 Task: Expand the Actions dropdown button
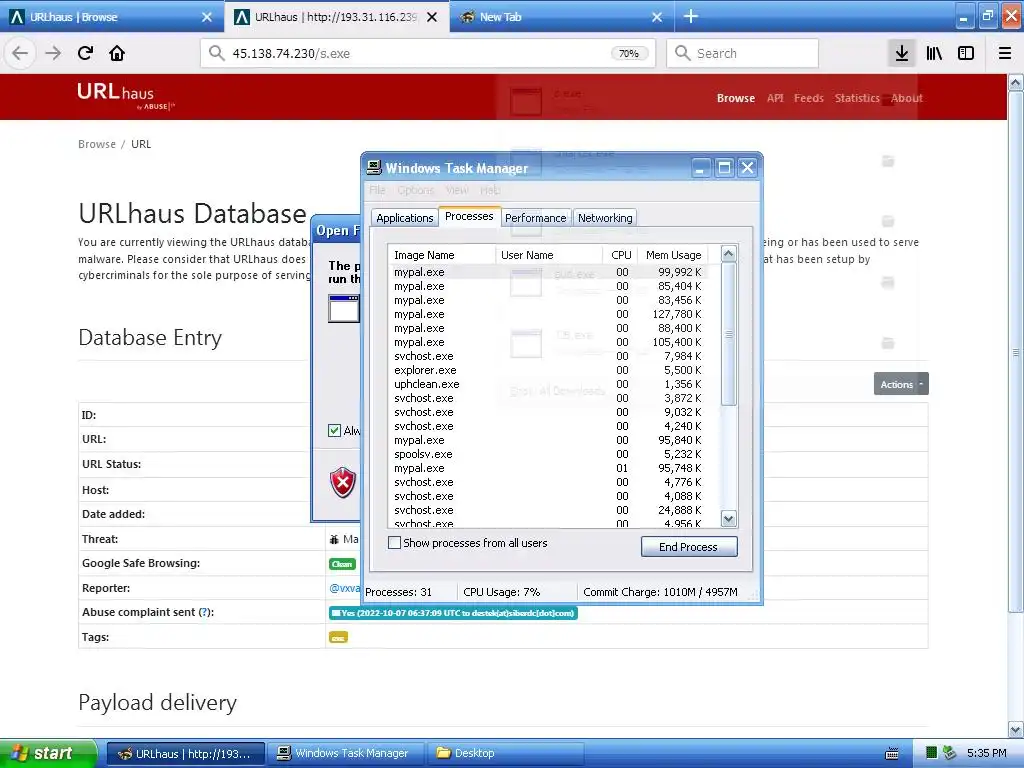(901, 384)
